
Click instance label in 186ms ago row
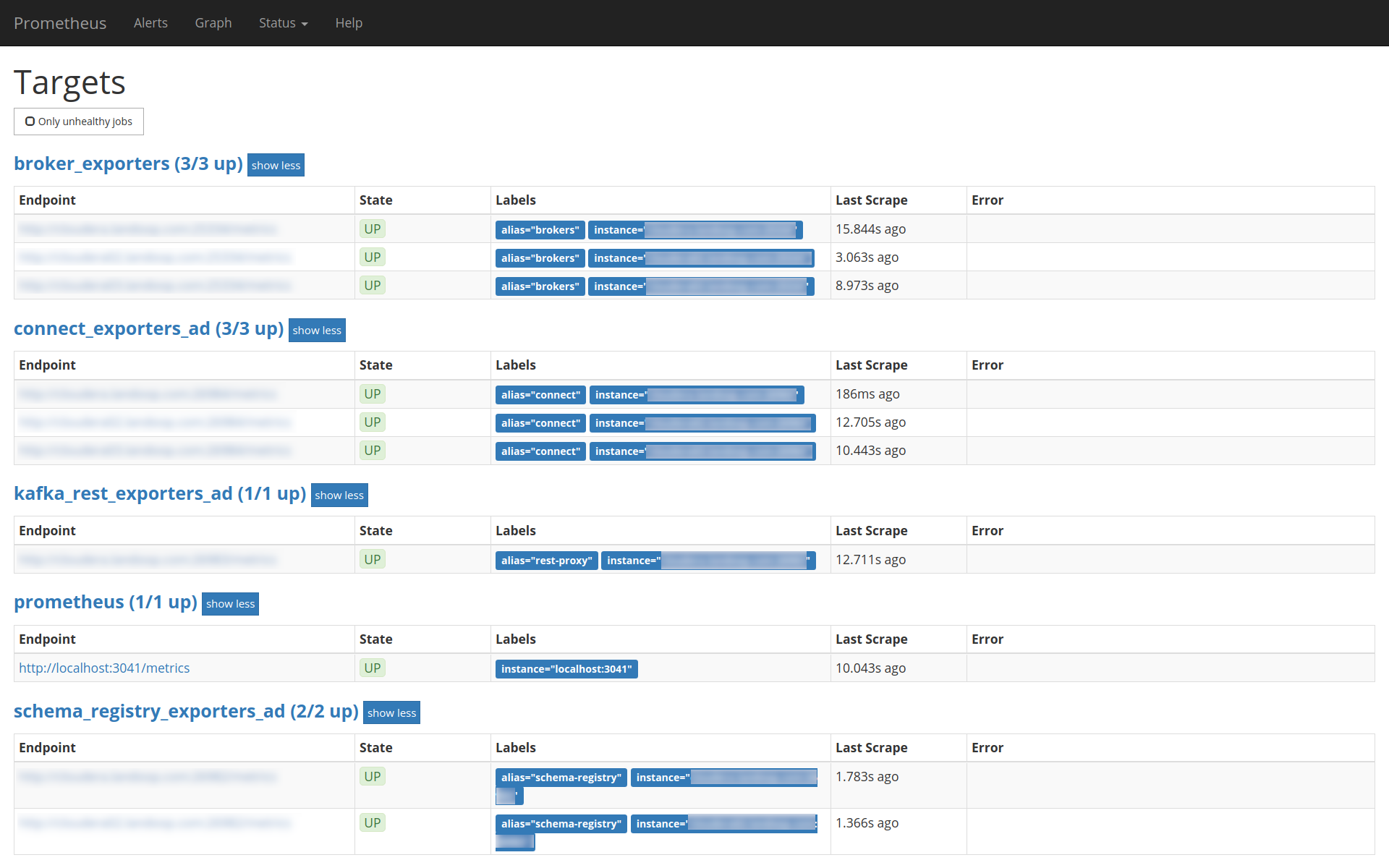tap(697, 395)
